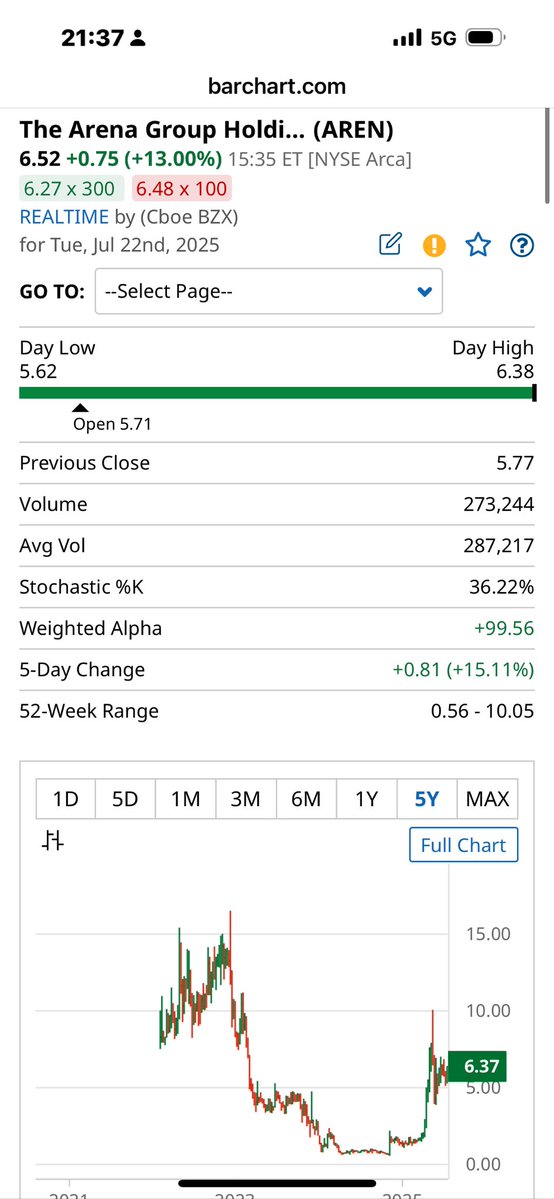Tap the price change +0.75 (+13.00%)
The image size is (554, 1199).
pos(144,159)
